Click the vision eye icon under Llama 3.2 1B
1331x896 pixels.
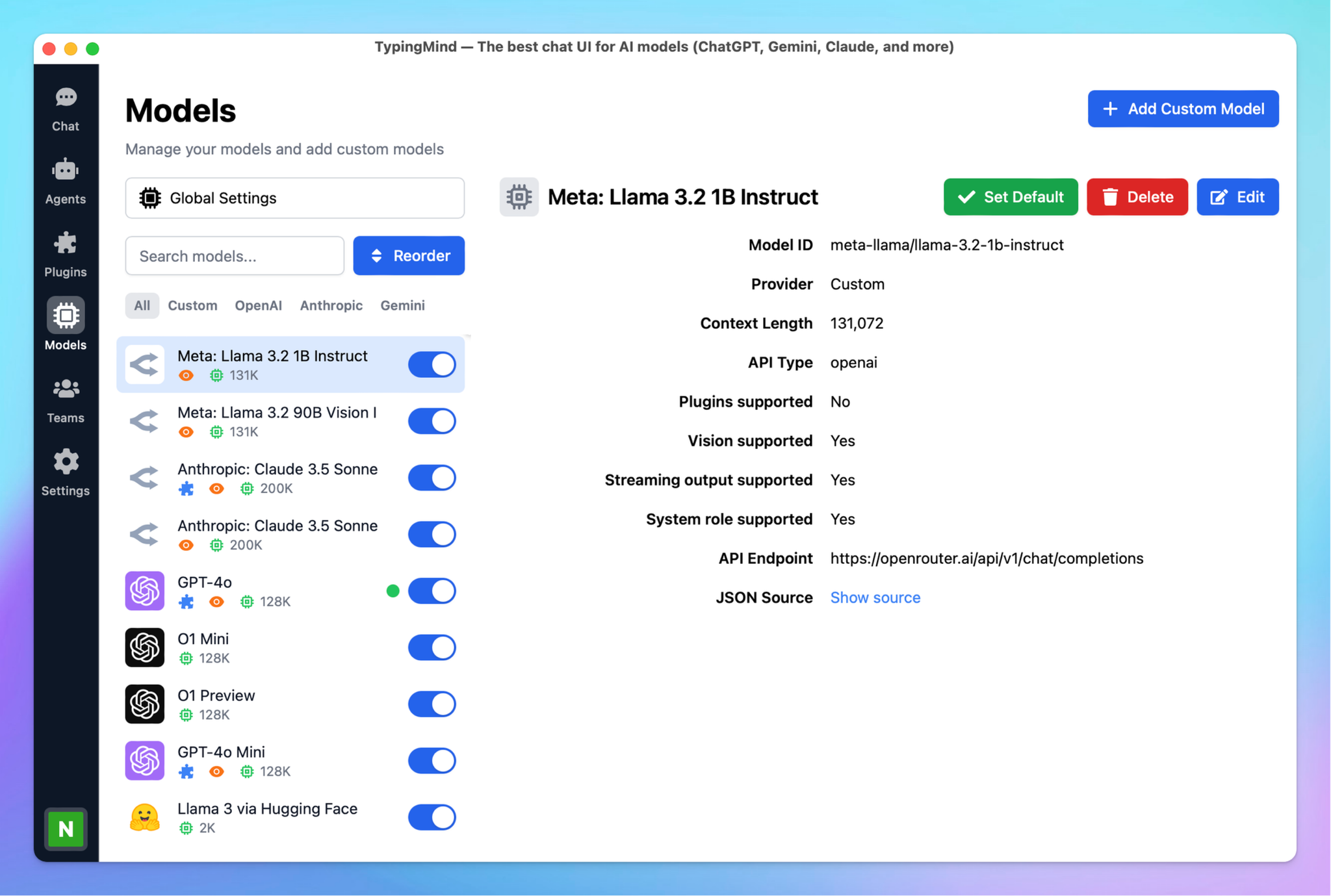[186, 376]
